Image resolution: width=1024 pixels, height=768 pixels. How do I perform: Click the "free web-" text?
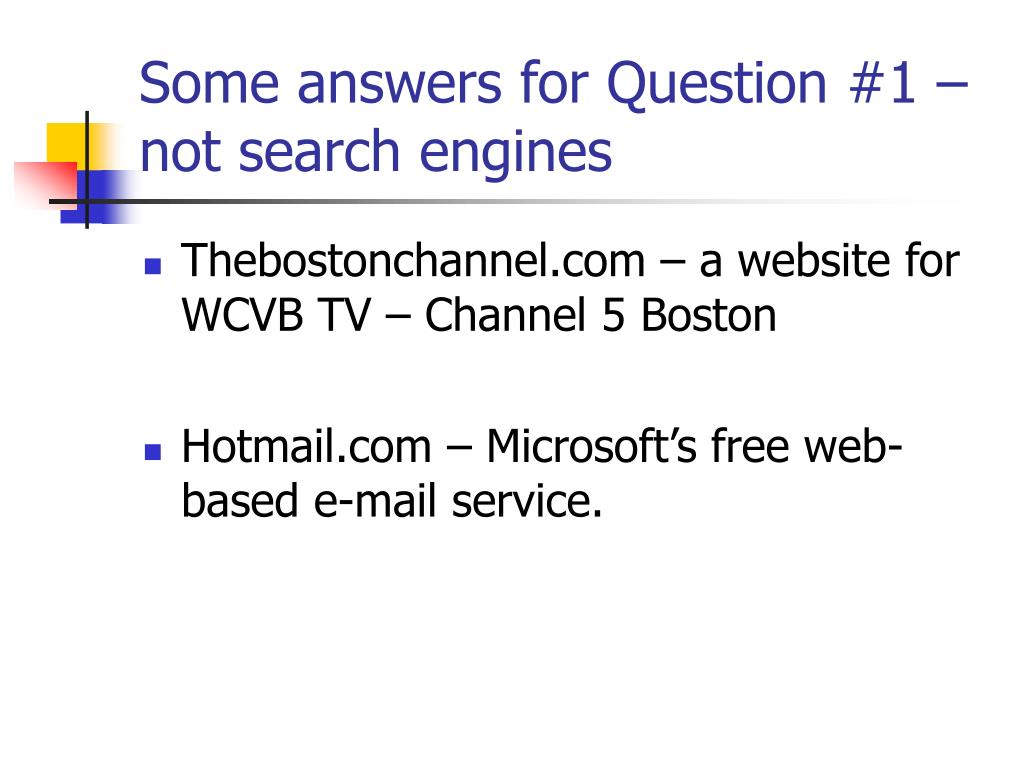tap(807, 447)
